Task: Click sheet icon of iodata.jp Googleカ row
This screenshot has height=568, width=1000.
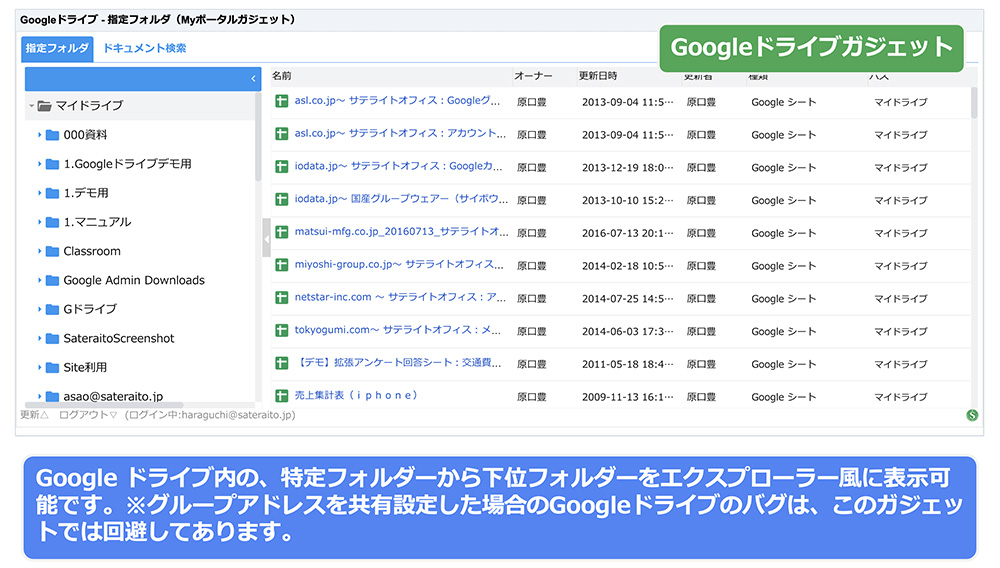Action: (x=281, y=166)
